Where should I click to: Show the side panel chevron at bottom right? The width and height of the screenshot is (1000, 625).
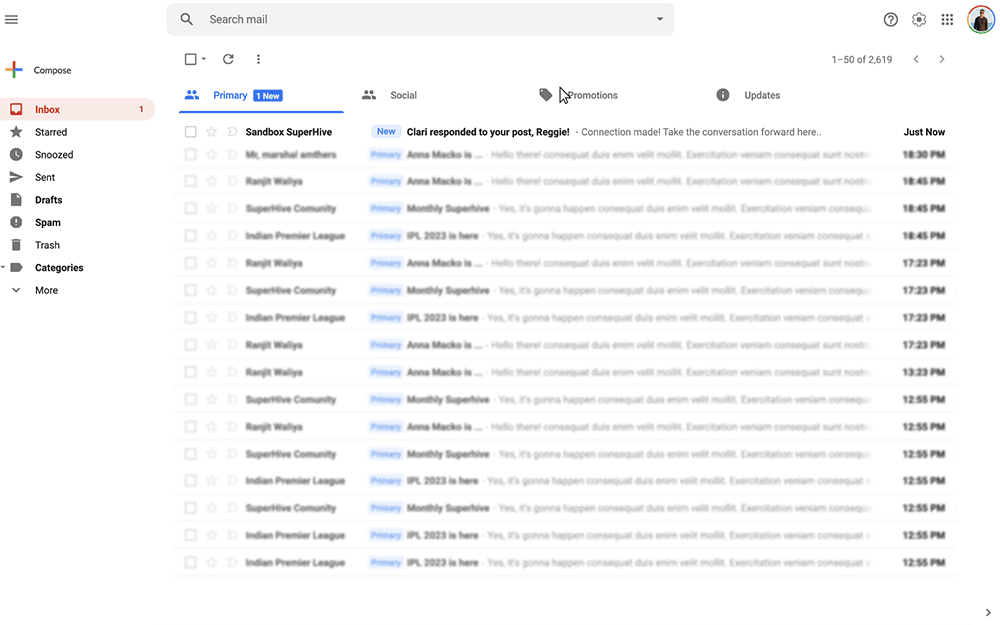[x=988, y=613]
